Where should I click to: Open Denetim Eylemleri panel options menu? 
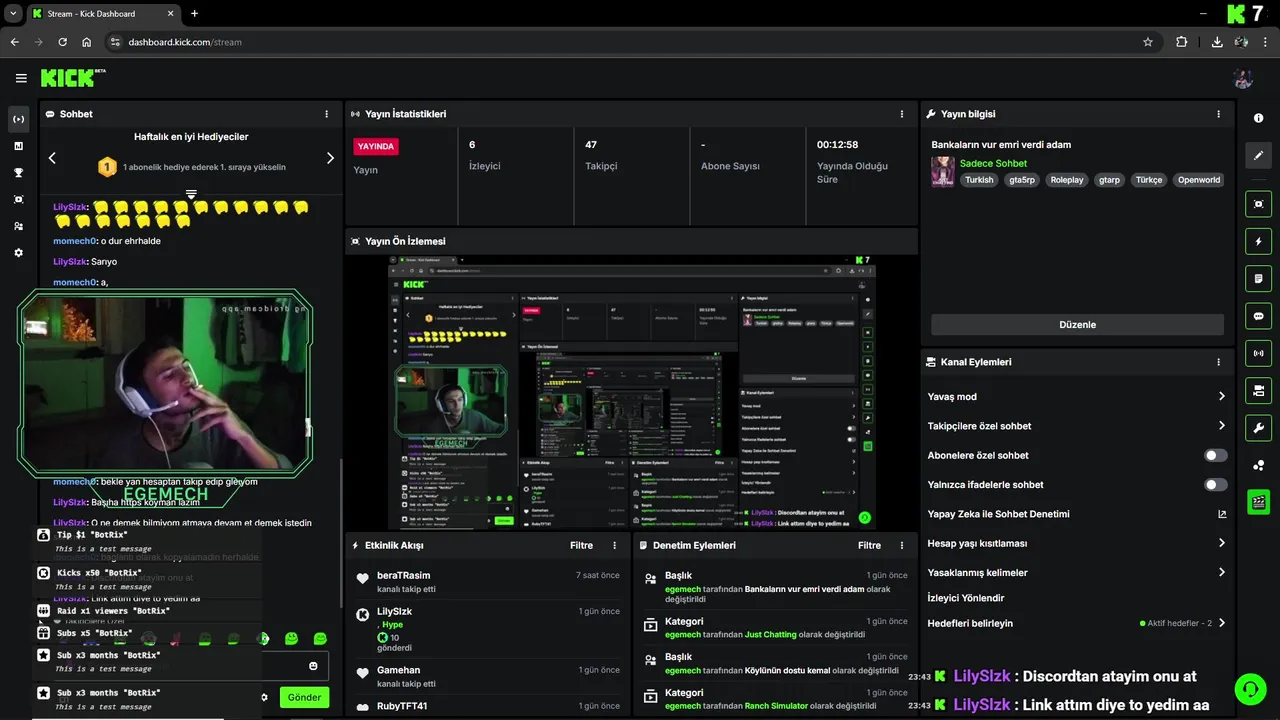pos(902,545)
